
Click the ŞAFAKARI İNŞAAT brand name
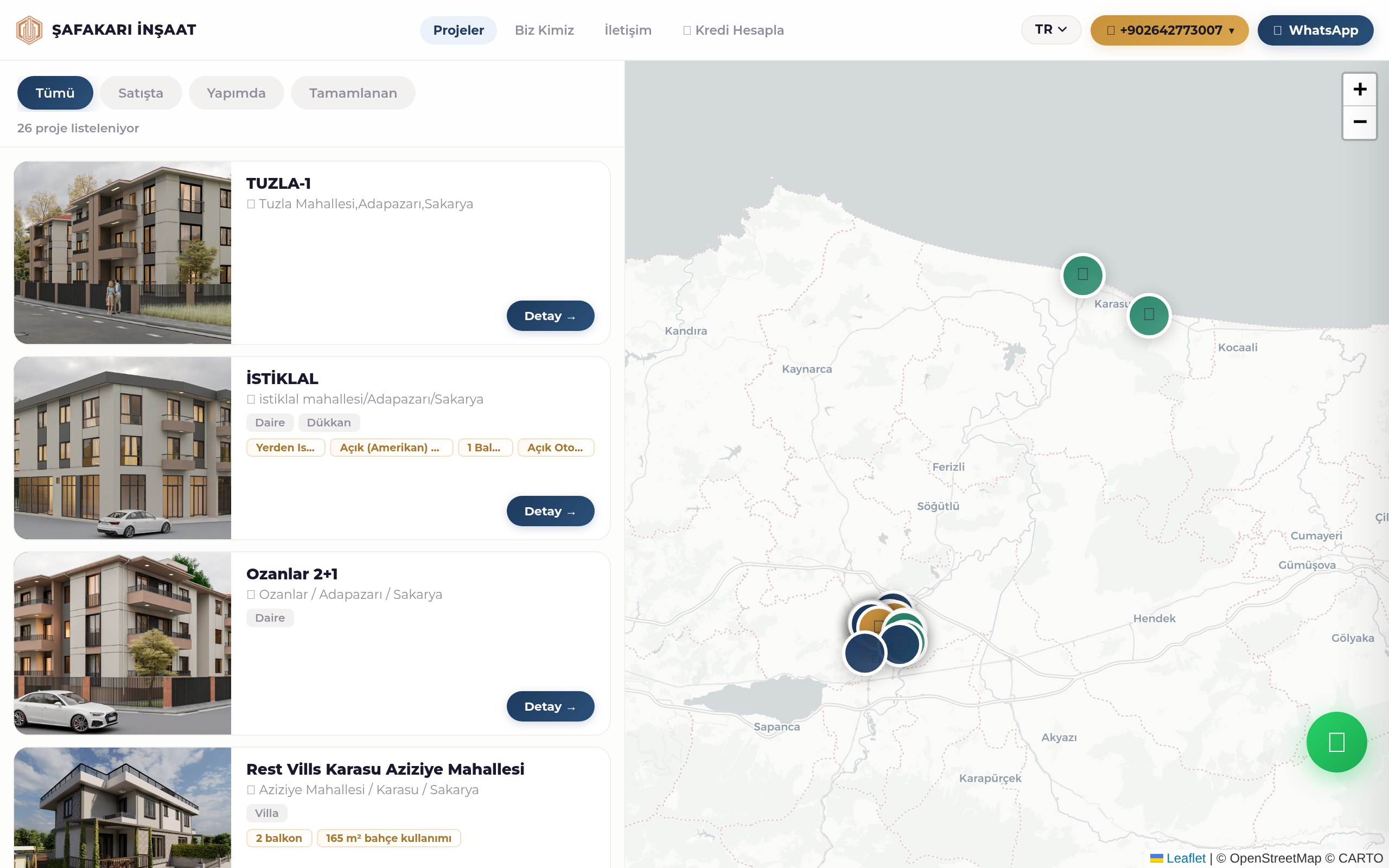(124, 30)
